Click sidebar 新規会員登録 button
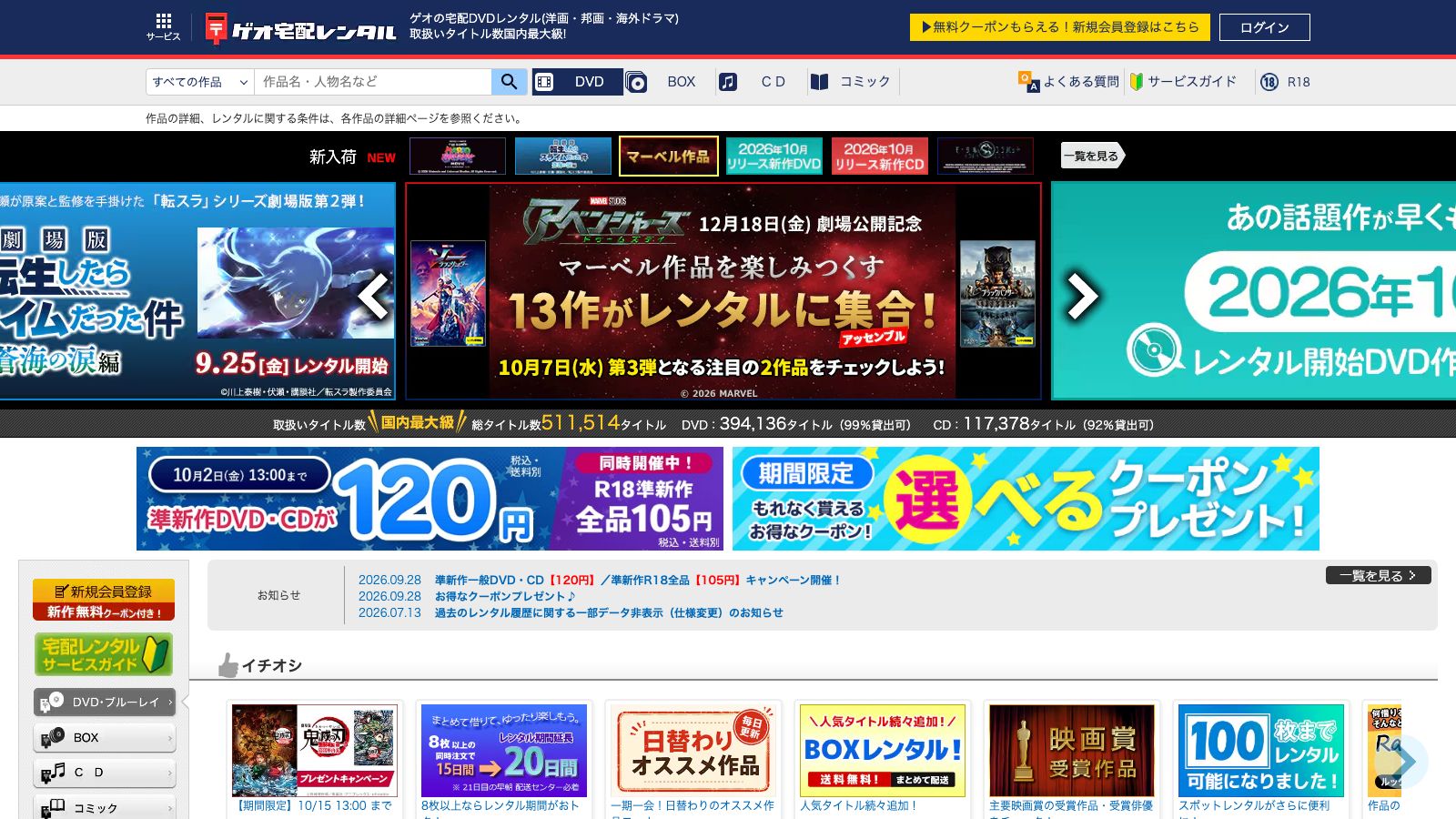 click(104, 600)
